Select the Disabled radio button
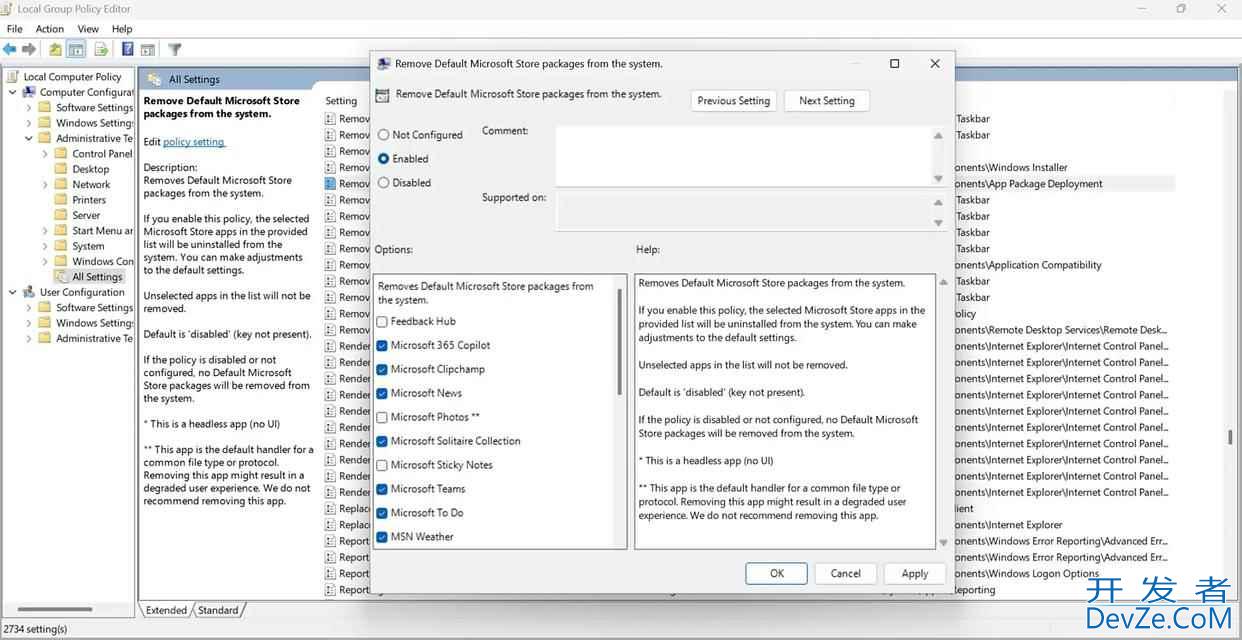Screen dimensions: 1242x640 click(384, 183)
